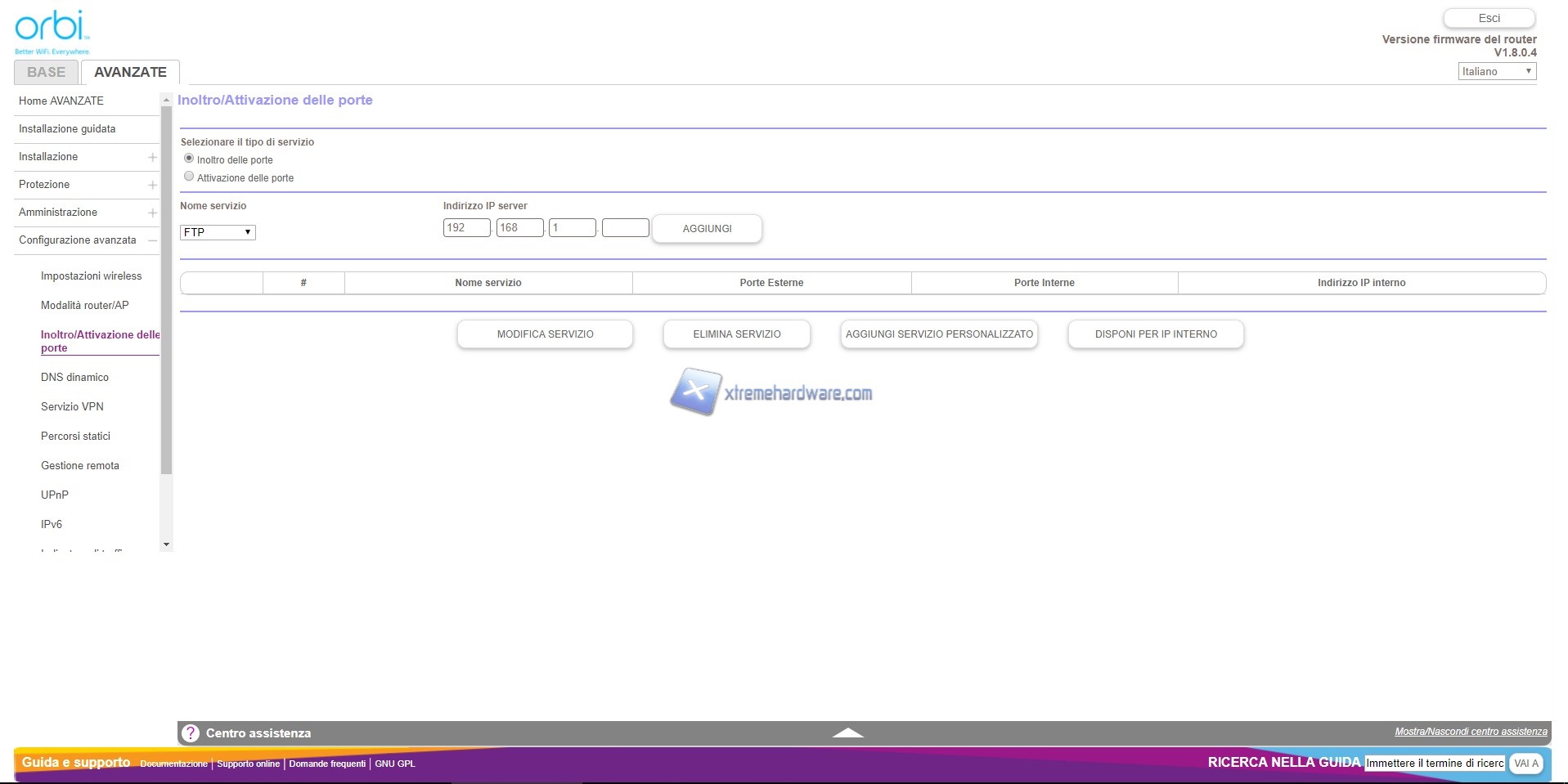
Task: Open the Italiano language dropdown
Action: coord(1496,72)
